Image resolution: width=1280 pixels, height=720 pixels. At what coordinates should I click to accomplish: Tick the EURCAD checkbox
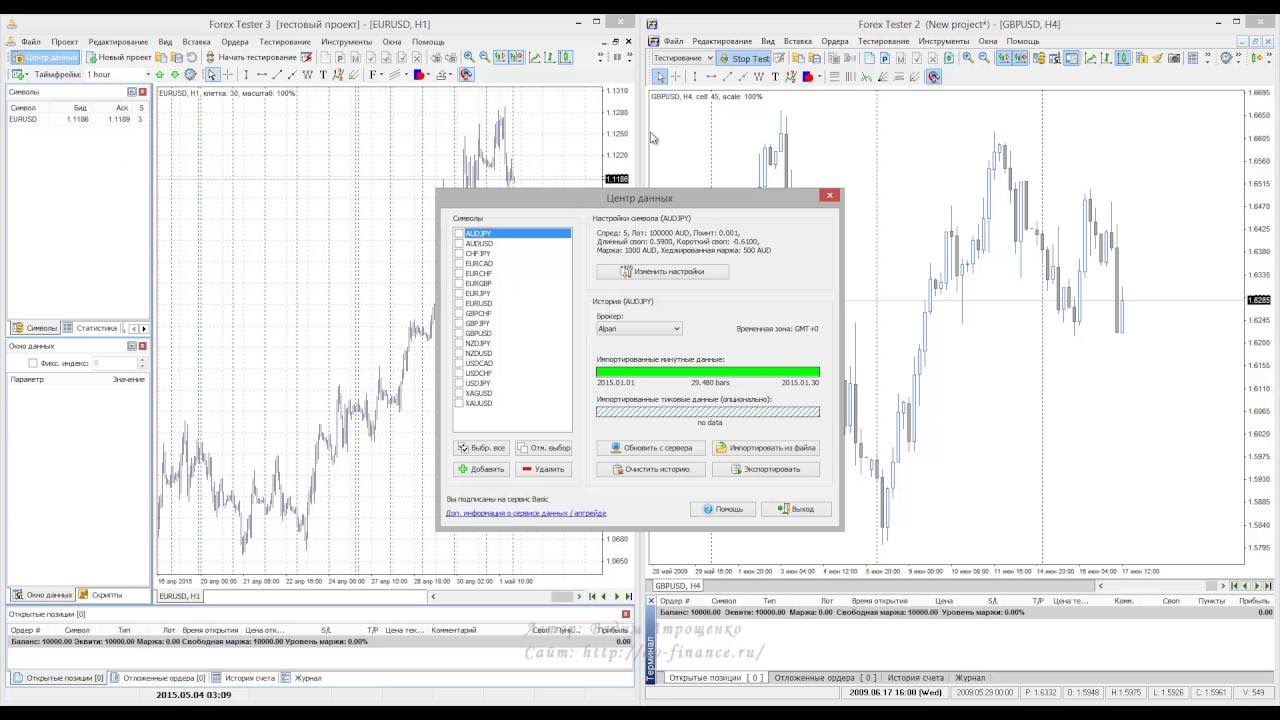click(459, 263)
